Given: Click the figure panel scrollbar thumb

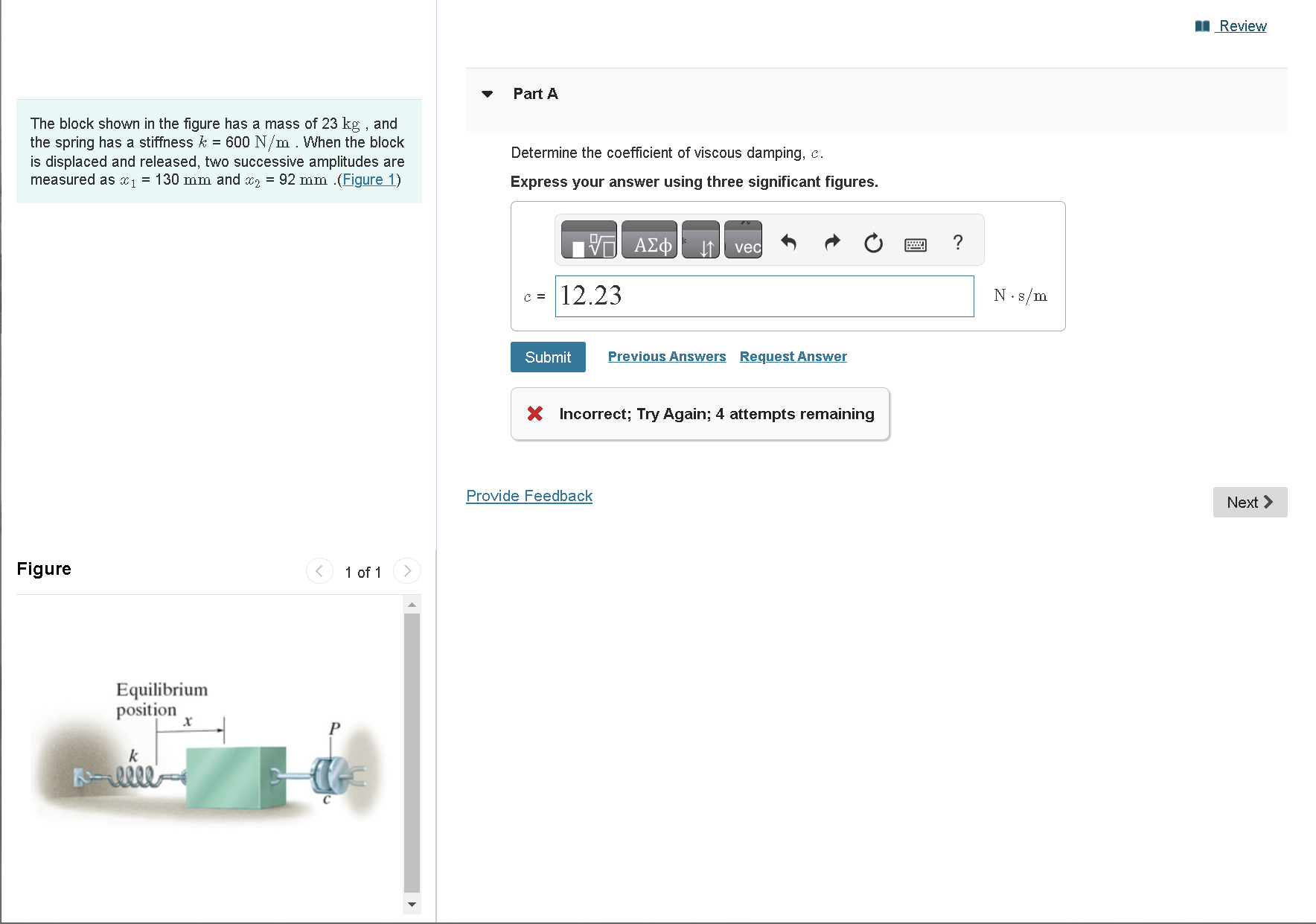Looking at the screenshot, I should coord(412,752).
